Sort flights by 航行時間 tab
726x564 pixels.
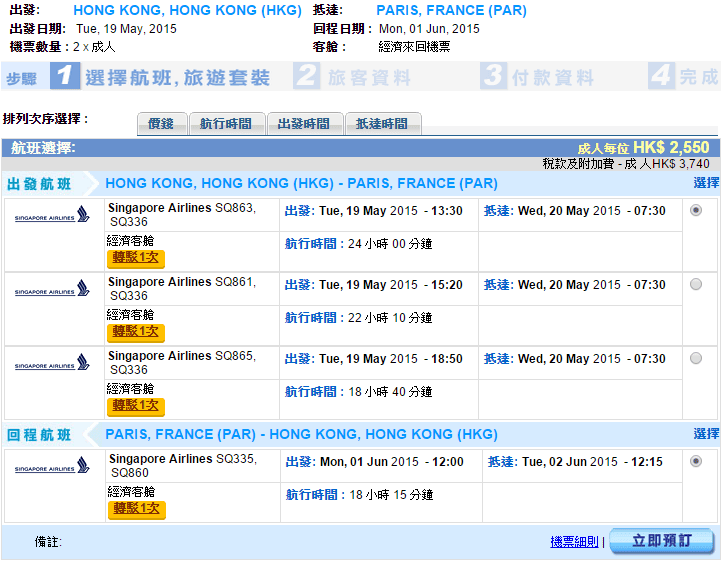[x=226, y=124]
